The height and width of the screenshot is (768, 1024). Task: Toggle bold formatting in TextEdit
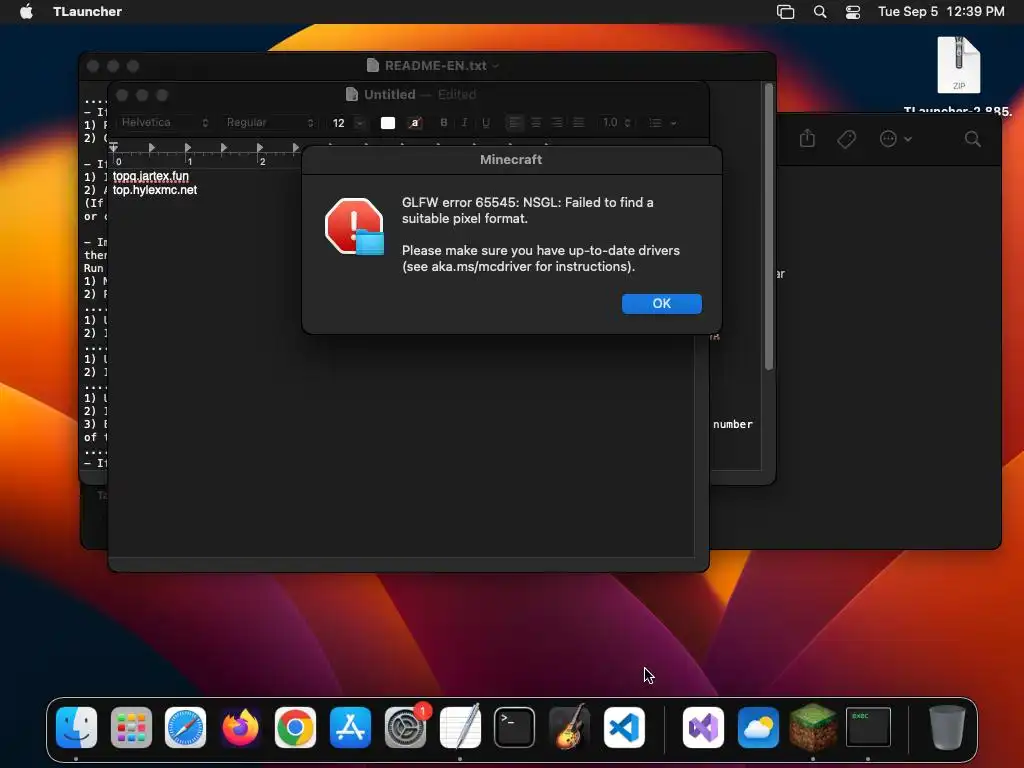[x=444, y=123]
